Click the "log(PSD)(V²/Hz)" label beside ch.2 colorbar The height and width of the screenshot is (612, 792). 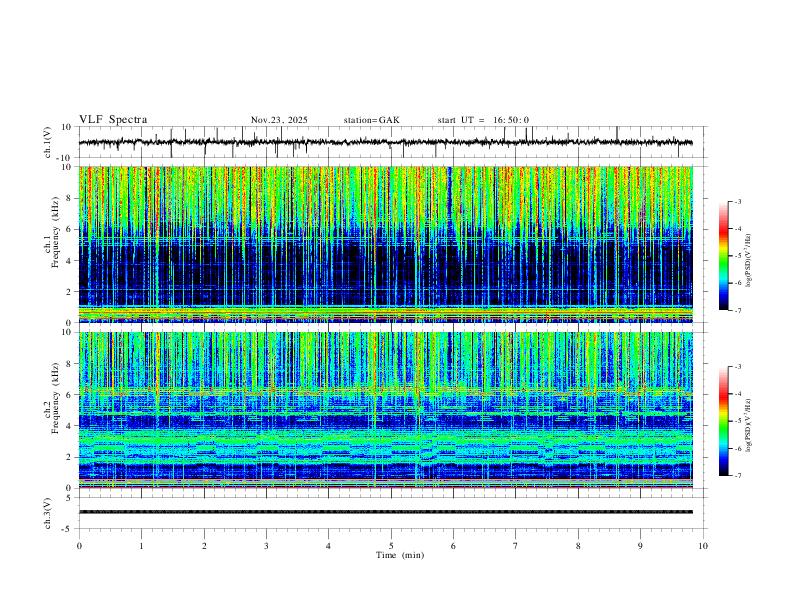coord(748,425)
